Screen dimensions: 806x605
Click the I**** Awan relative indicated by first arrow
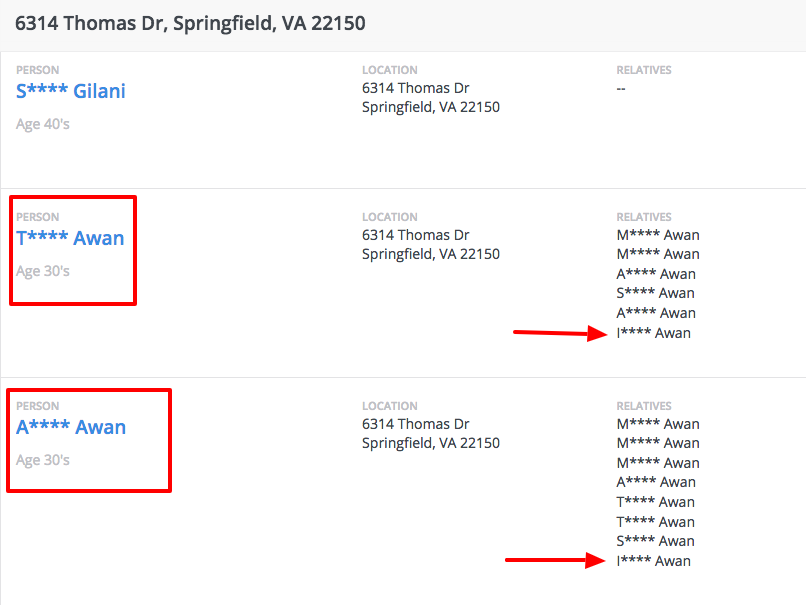pyautogui.click(x=655, y=332)
